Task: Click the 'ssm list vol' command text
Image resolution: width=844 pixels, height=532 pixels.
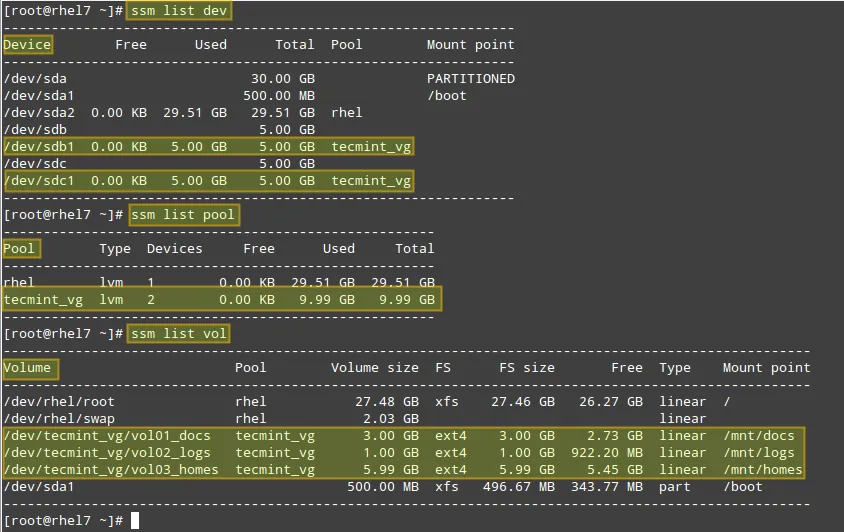Action: click(x=179, y=334)
